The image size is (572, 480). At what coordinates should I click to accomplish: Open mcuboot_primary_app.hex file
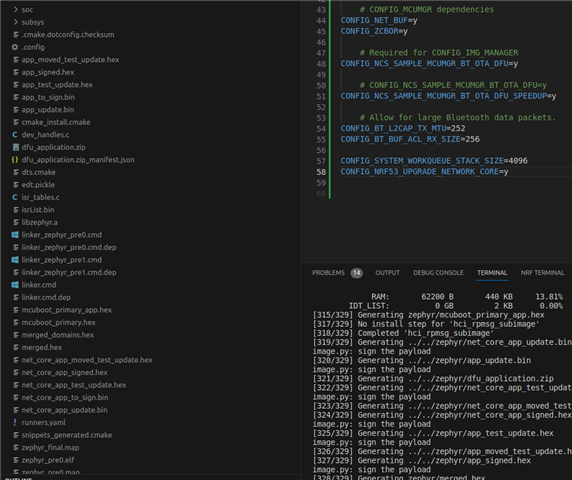tap(67, 310)
